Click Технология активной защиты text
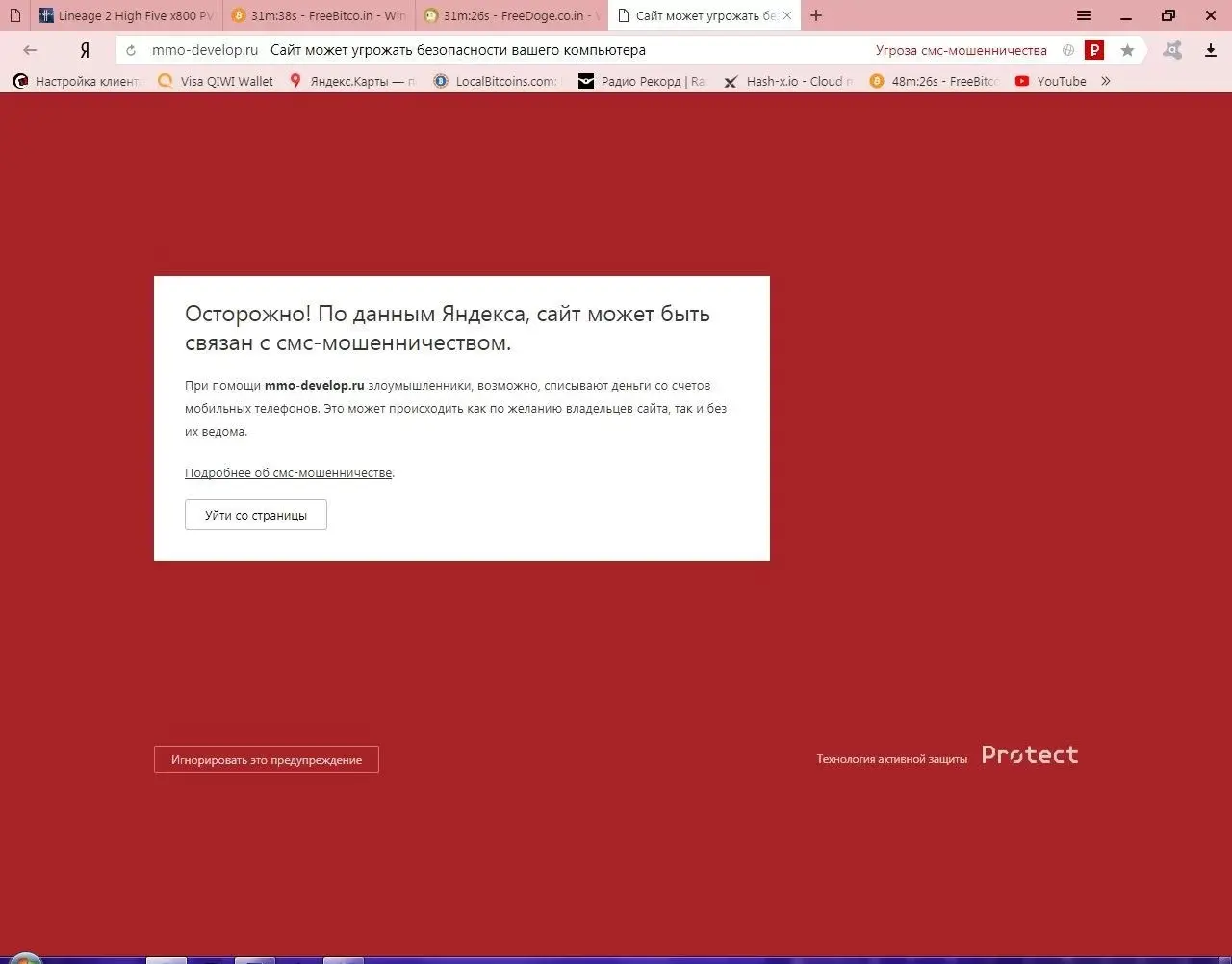The image size is (1232, 964). (x=892, y=759)
